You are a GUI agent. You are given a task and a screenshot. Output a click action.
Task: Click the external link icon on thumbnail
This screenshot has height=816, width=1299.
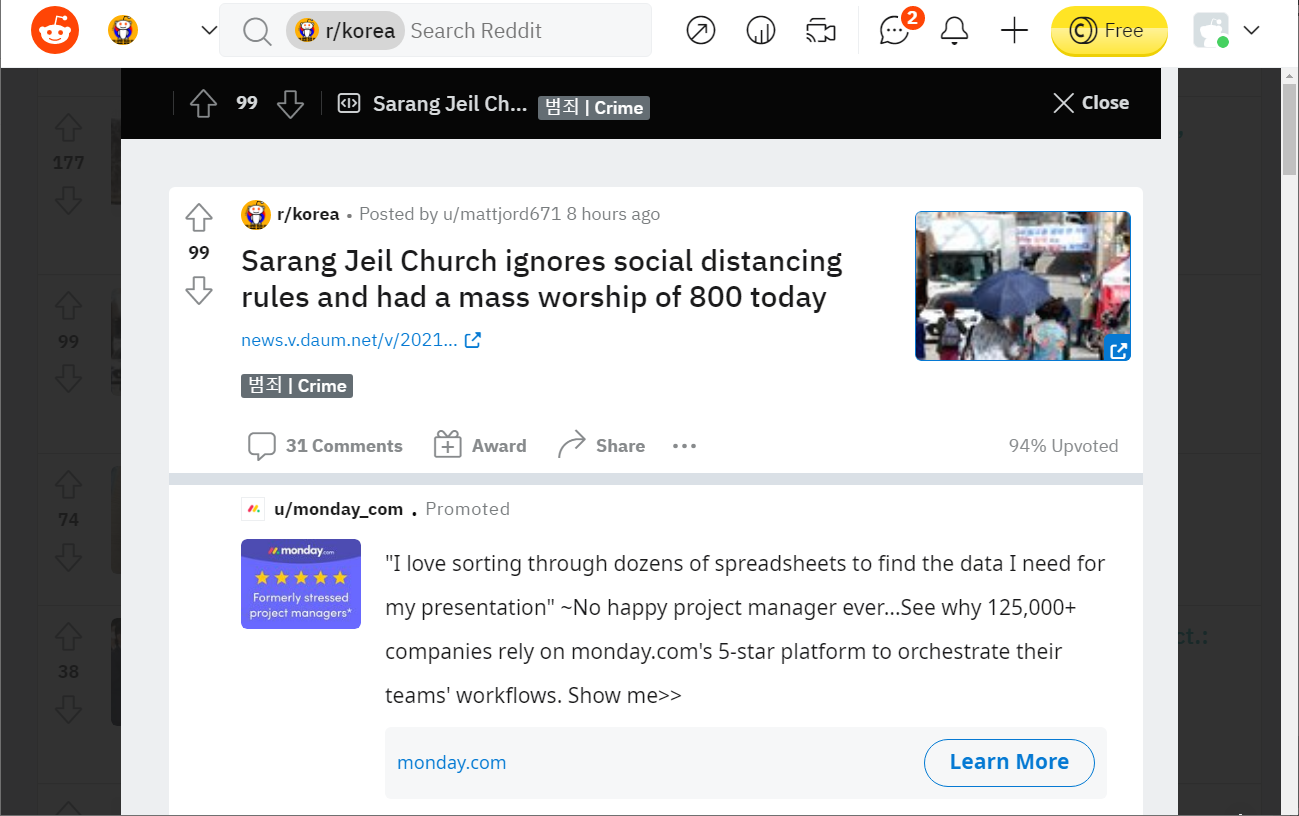click(1118, 349)
